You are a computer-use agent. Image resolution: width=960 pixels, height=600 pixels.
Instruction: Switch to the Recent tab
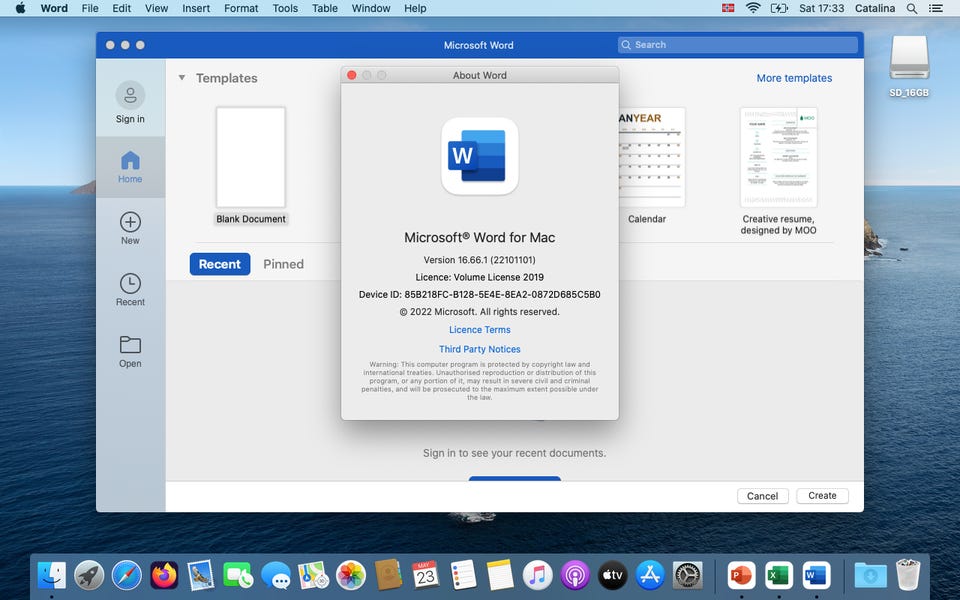click(x=220, y=264)
